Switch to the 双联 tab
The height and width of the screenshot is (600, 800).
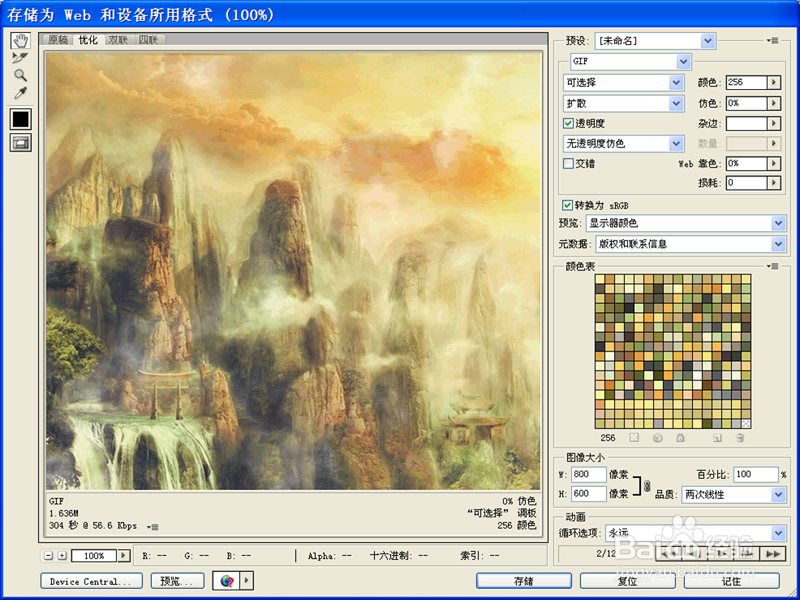[119, 40]
